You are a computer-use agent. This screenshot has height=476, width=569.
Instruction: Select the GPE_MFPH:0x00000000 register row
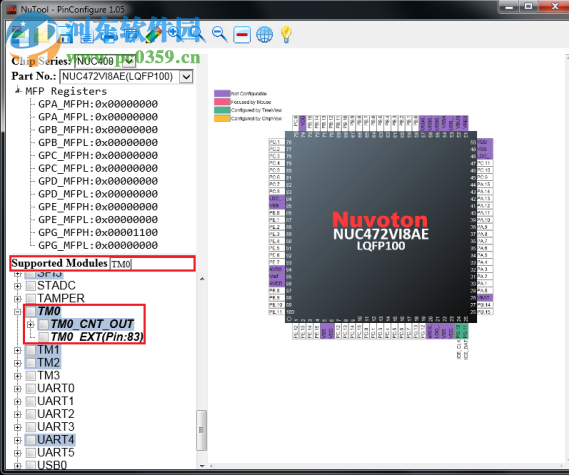pos(98,207)
